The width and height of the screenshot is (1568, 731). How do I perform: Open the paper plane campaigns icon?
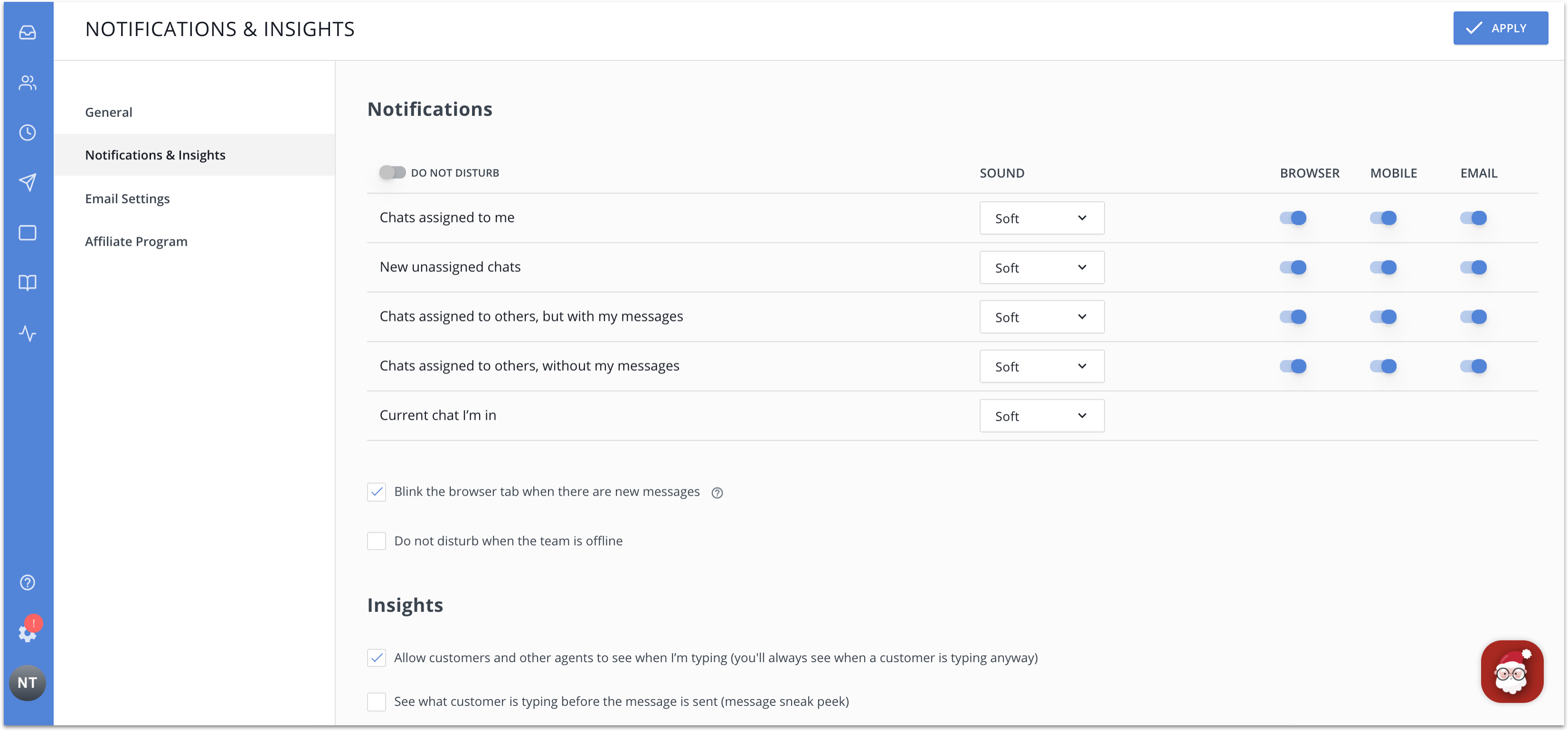pyautogui.click(x=28, y=182)
